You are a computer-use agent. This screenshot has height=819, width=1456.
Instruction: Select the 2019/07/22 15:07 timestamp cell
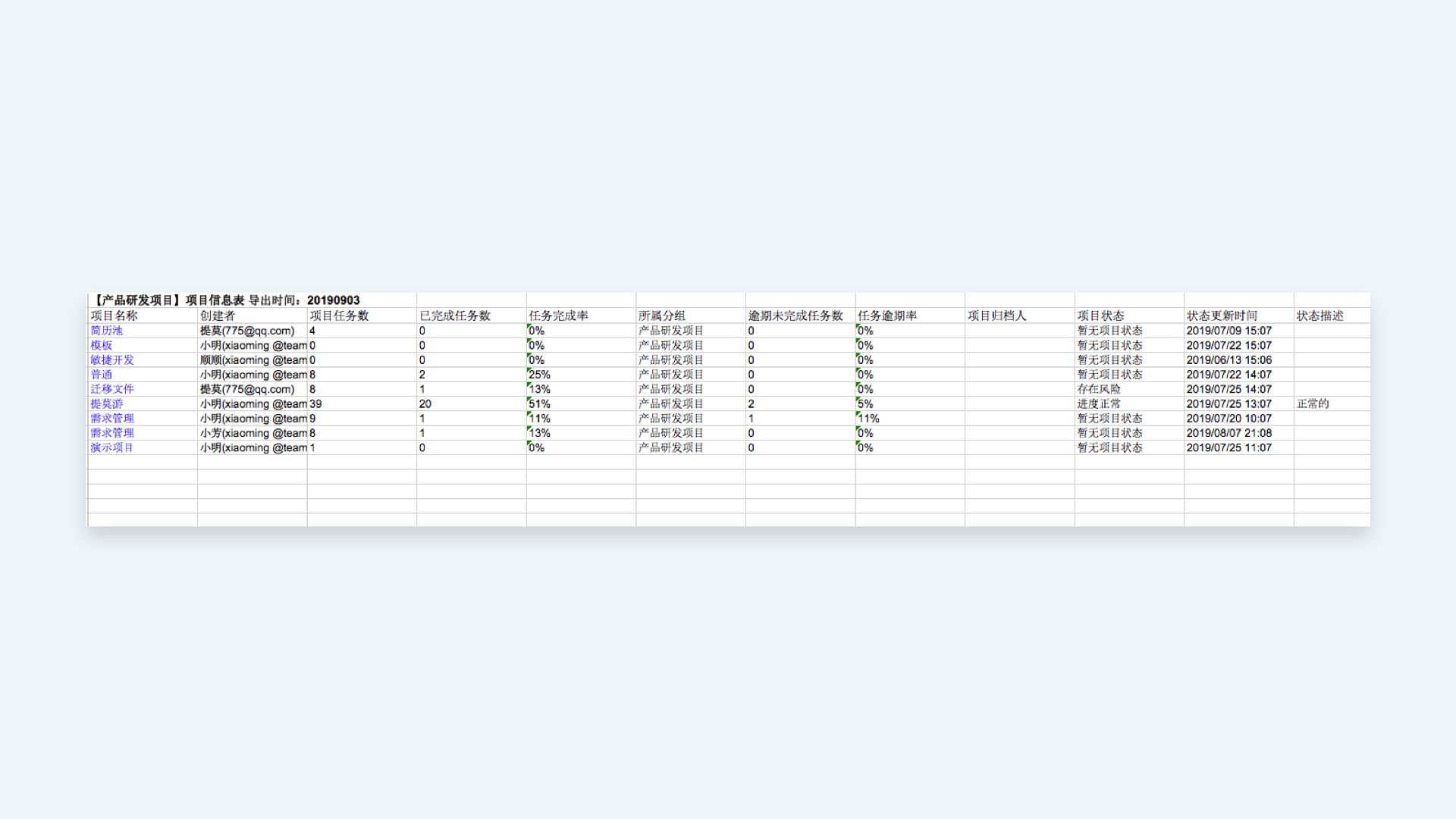click(1238, 345)
